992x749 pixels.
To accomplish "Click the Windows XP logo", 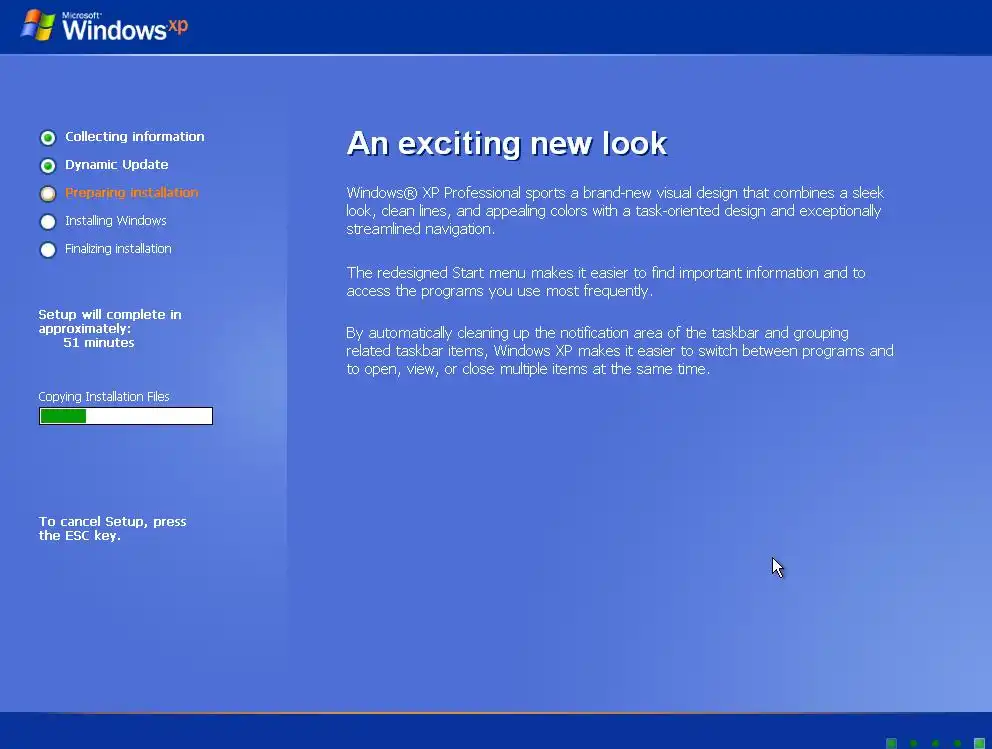I will pyautogui.click(x=104, y=27).
